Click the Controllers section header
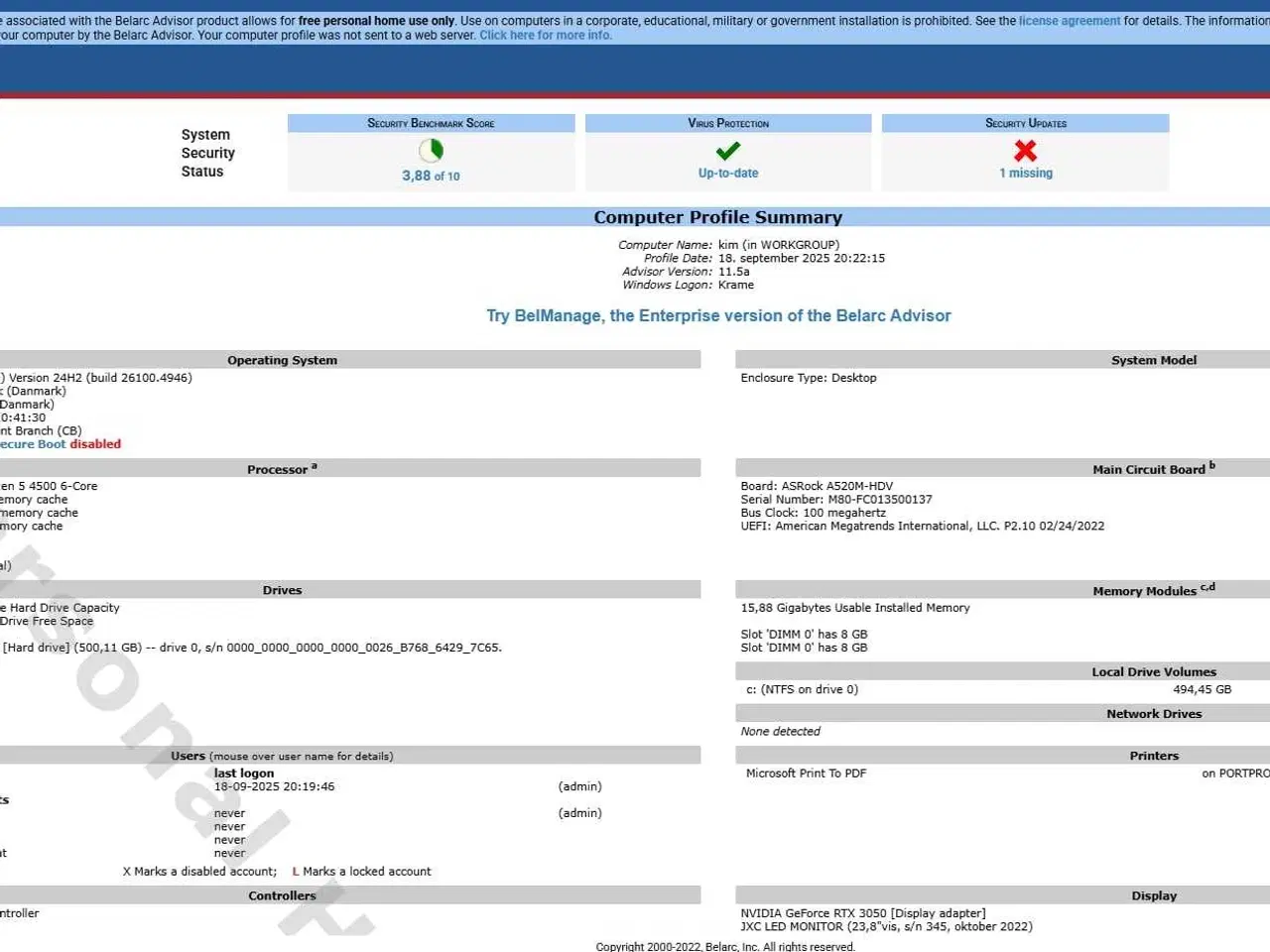The height and width of the screenshot is (952, 1270). pyautogui.click(x=283, y=895)
